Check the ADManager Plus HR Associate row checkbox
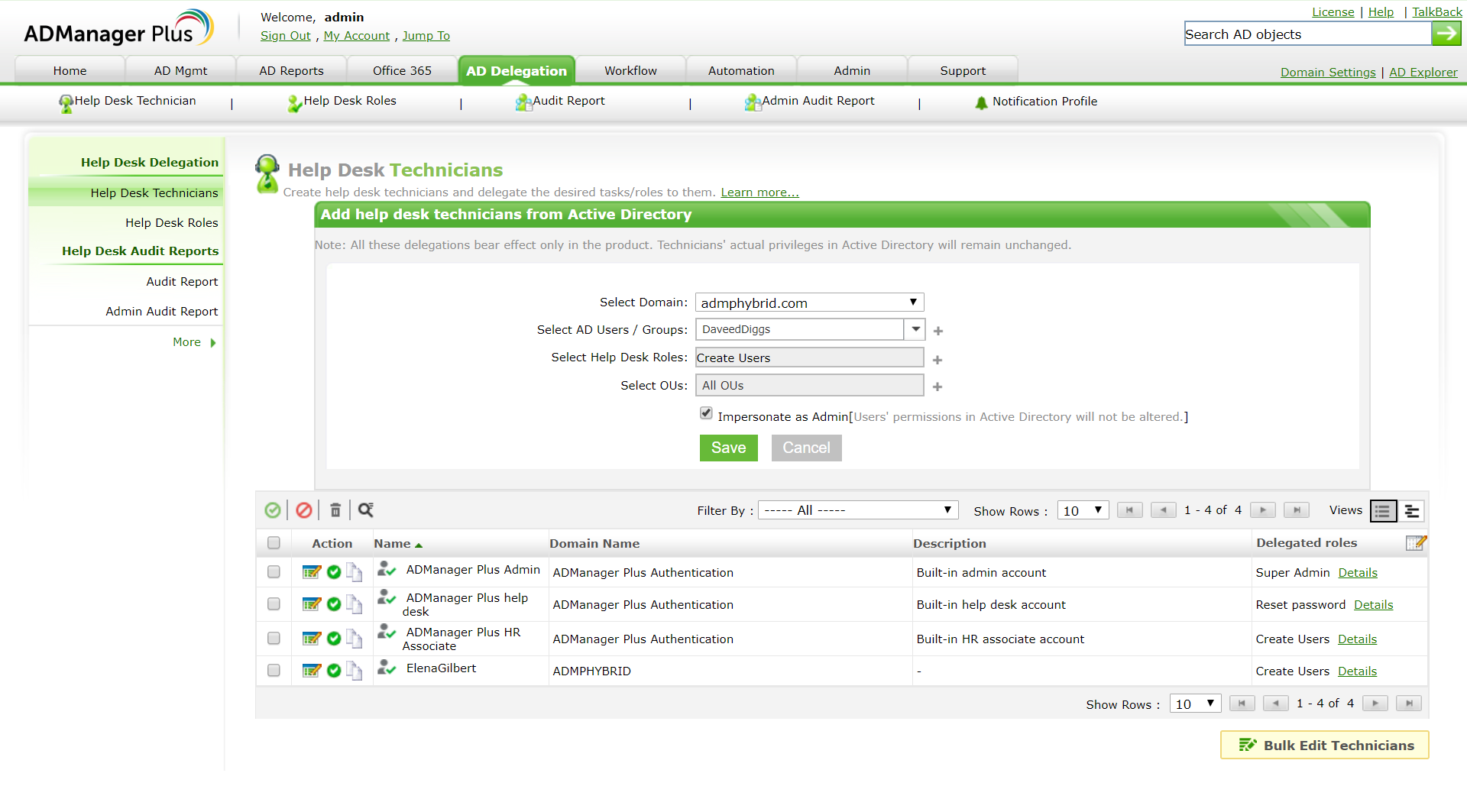The width and height of the screenshot is (1467, 812). pyautogui.click(x=274, y=639)
